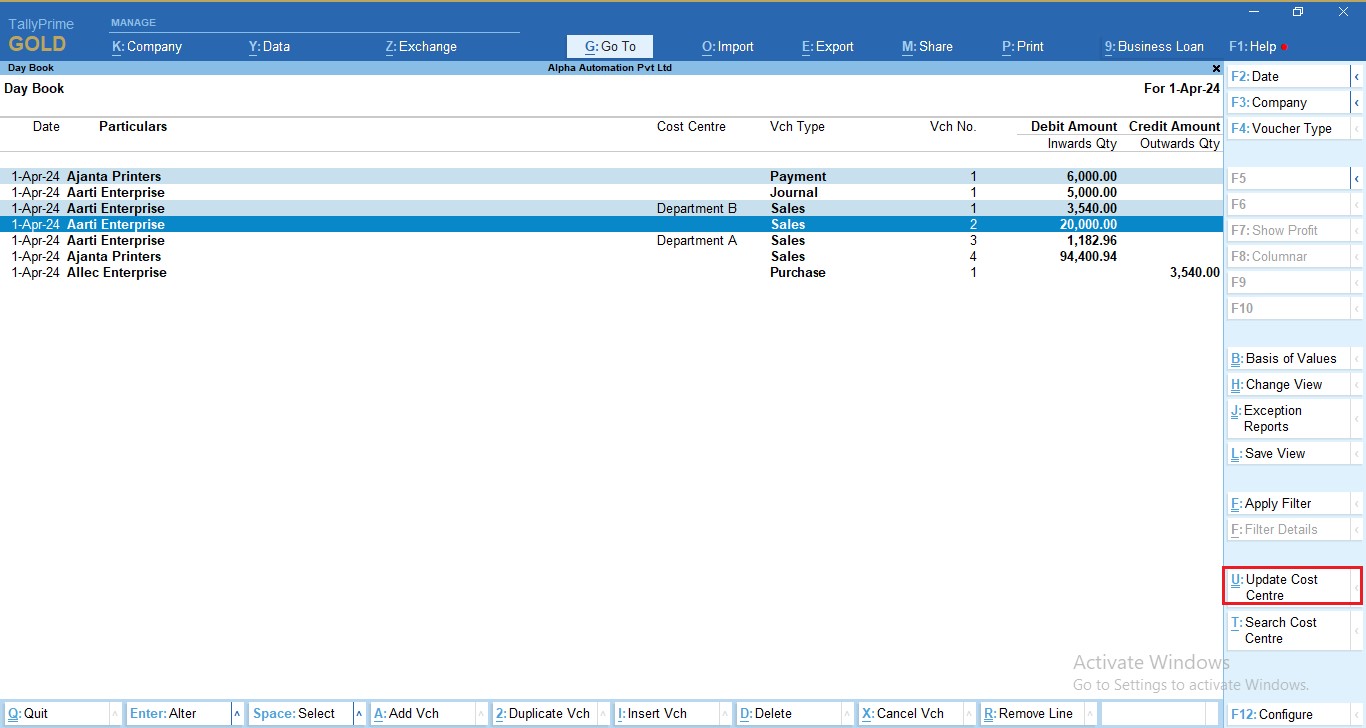Open the Go To search box
1366x728 pixels.
coord(610,46)
